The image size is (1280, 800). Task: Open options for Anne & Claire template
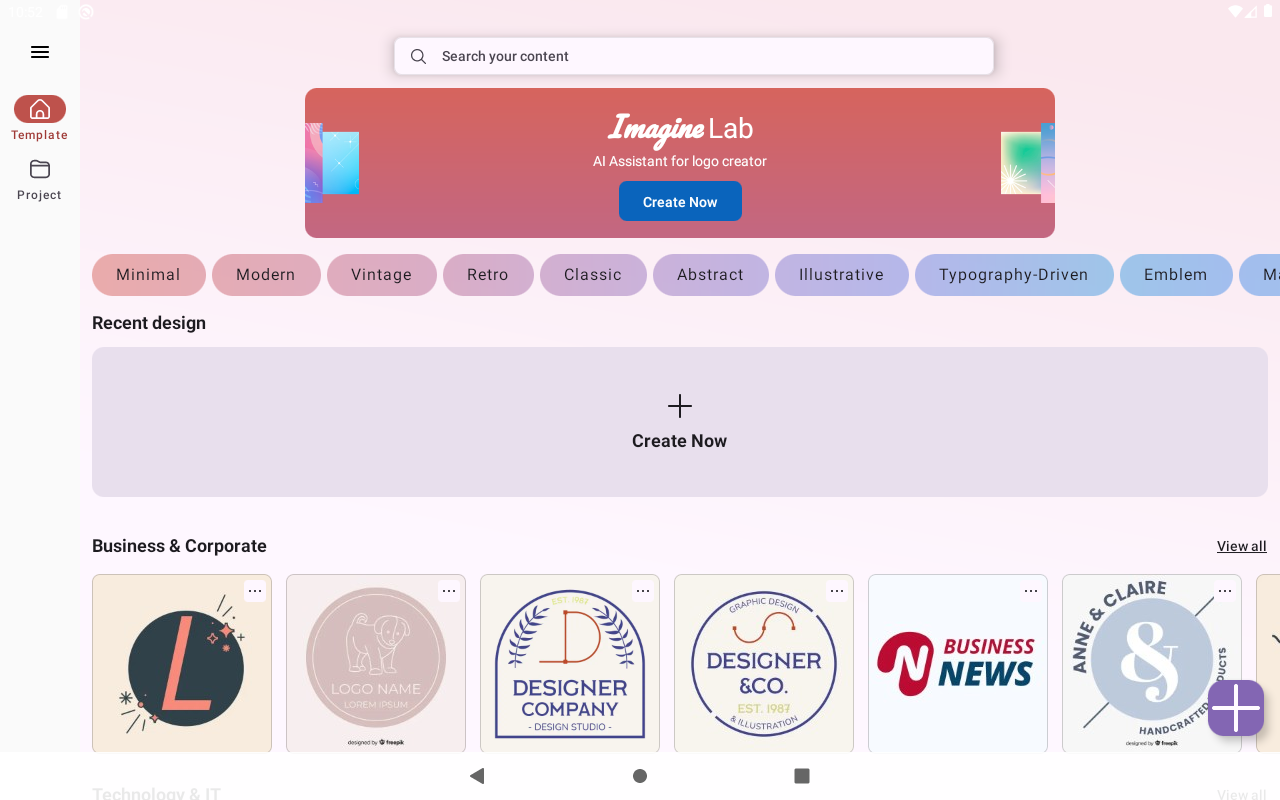coord(1225,591)
